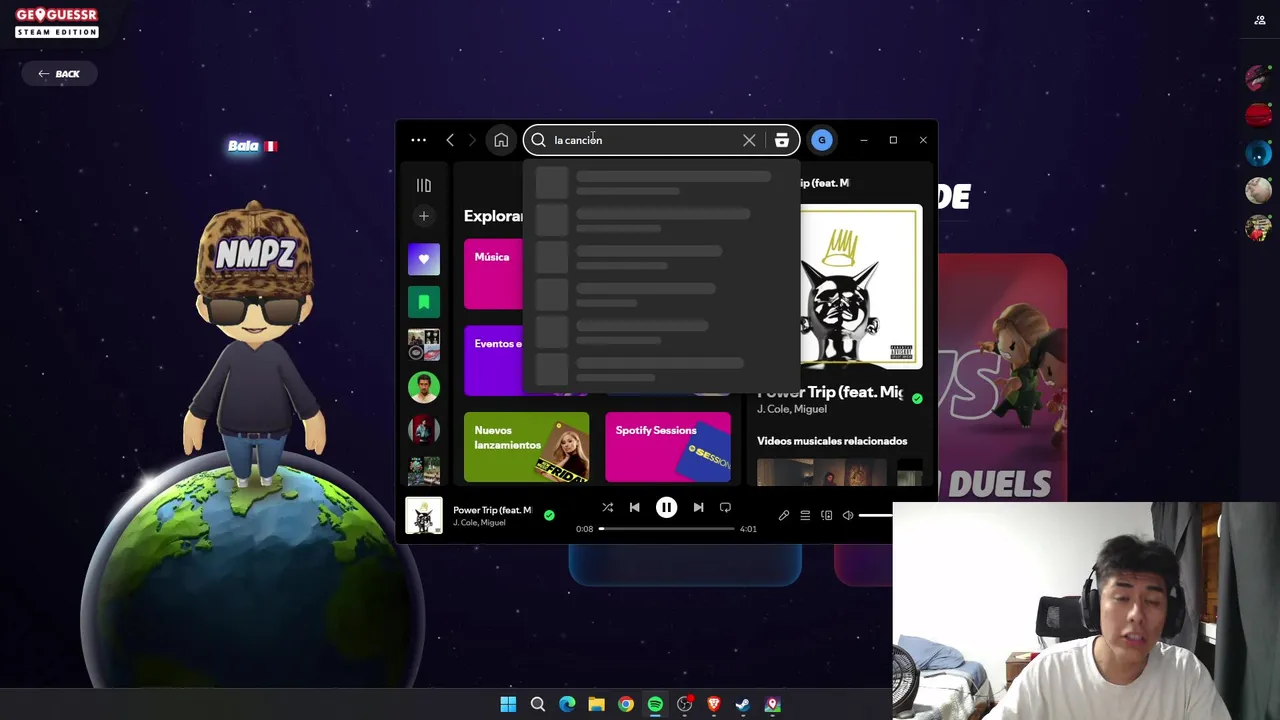Open the Spotify profile avatar menu
Viewport: 1280px width, 720px height.
coord(821,140)
